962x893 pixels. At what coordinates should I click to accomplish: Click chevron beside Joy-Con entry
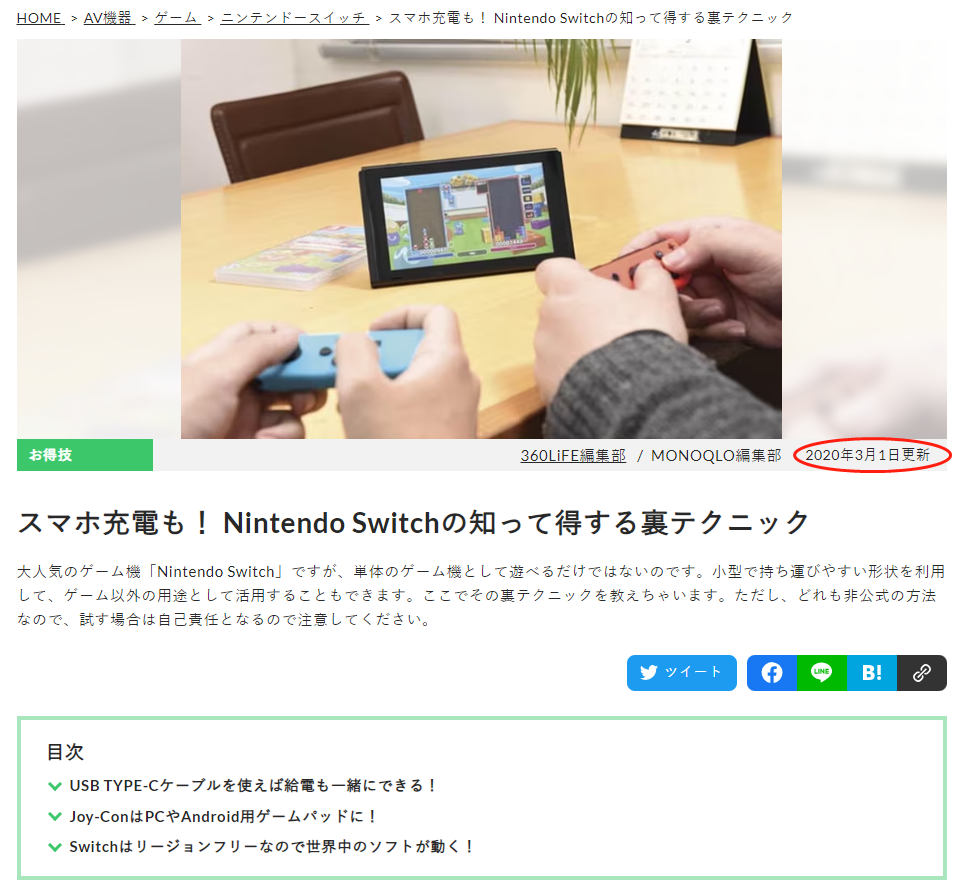[55, 817]
